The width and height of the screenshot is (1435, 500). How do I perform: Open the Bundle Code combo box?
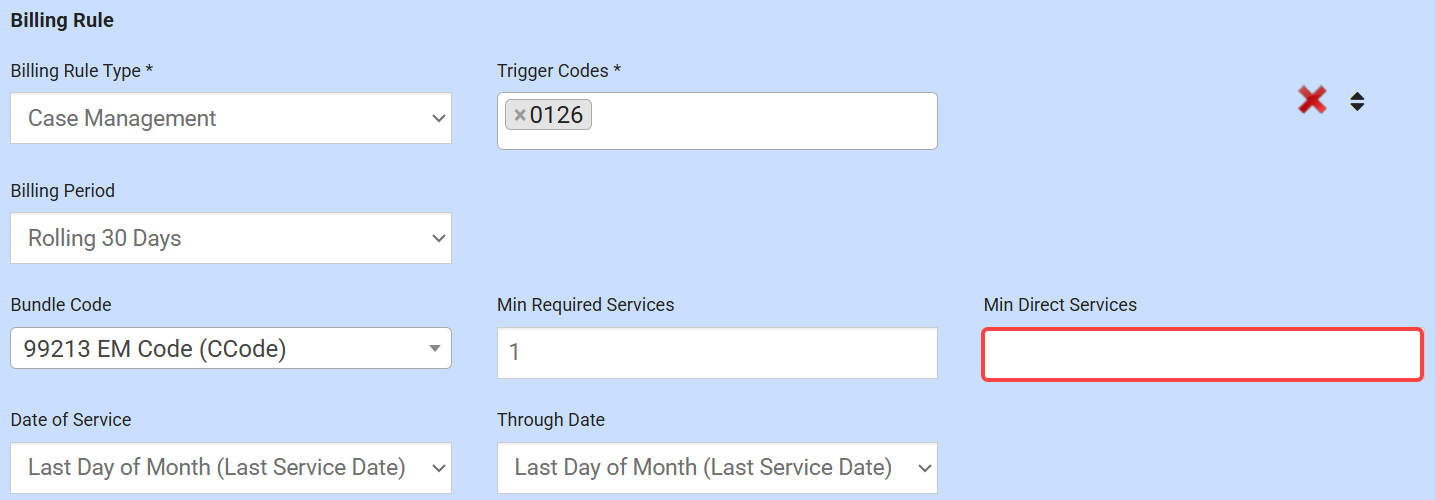pos(220,348)
